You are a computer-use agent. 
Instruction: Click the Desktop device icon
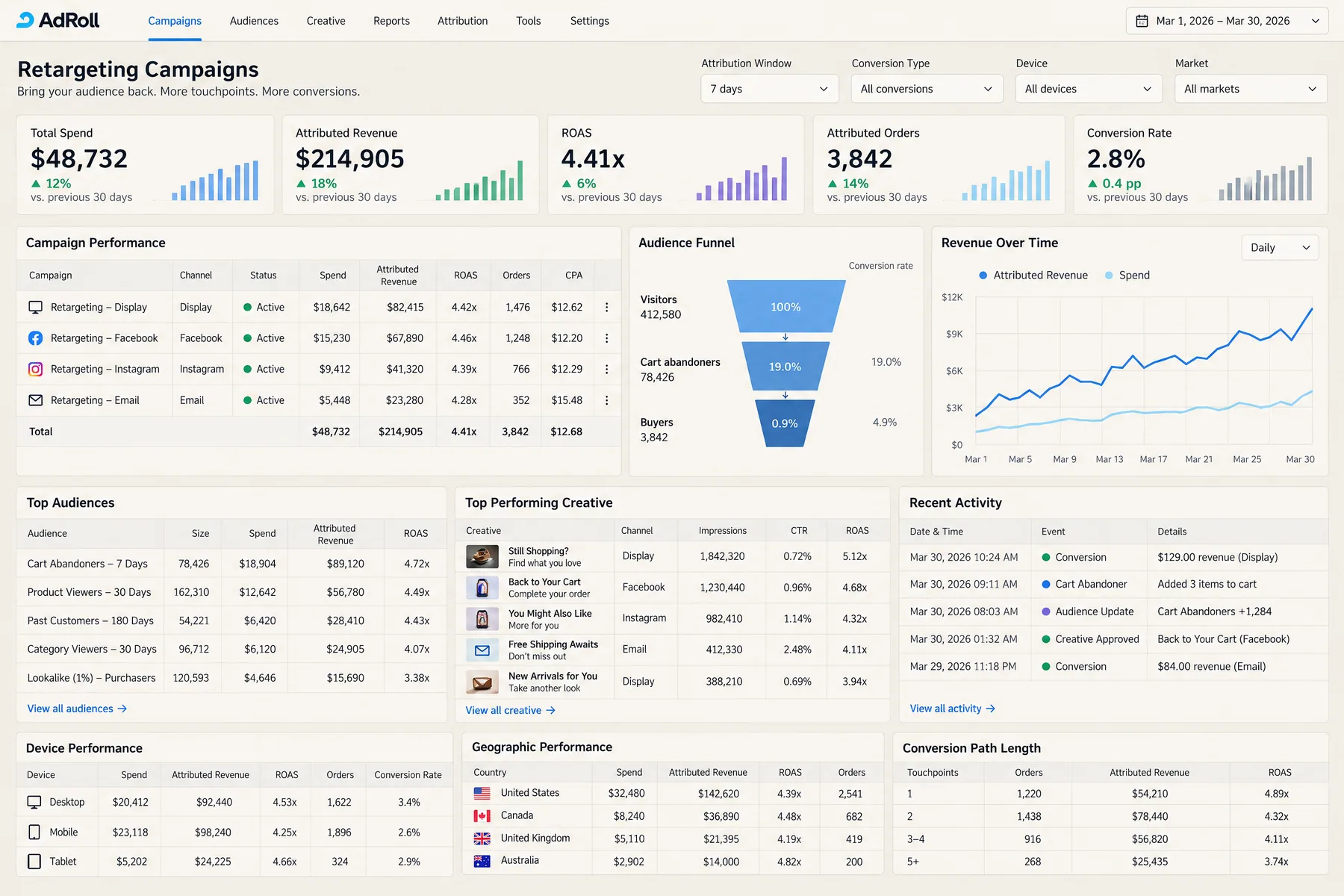click(x=34, y=802)
